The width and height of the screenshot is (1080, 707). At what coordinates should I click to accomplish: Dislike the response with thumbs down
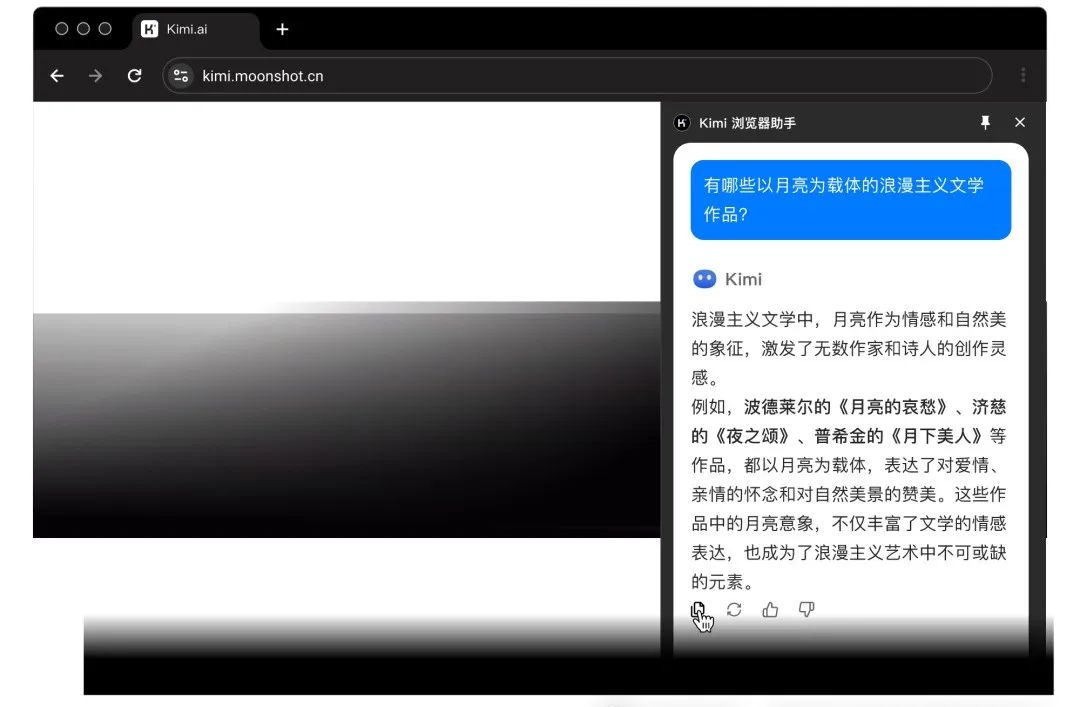(x=806, y=610)
